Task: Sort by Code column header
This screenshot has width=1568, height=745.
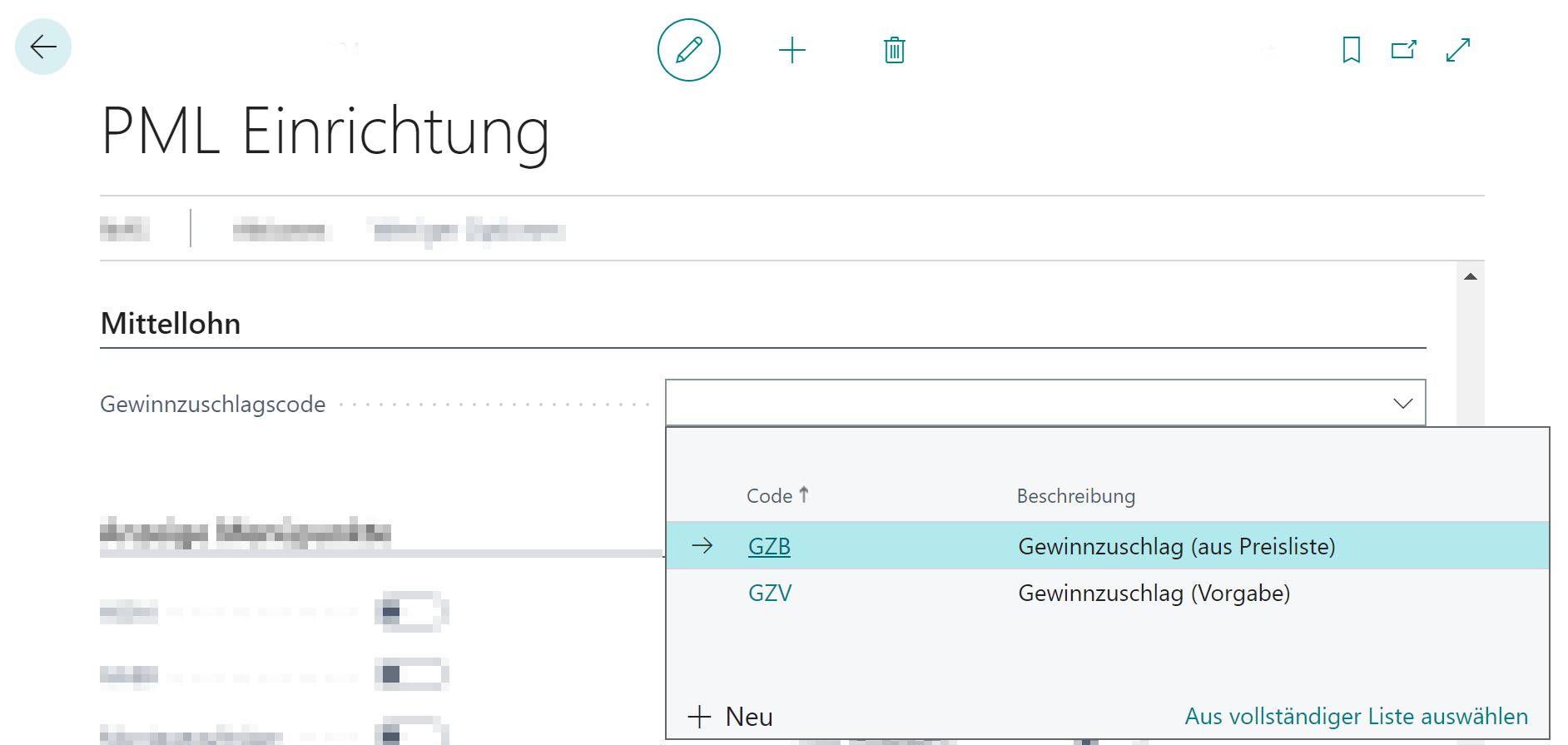Action: pos(777,496)
